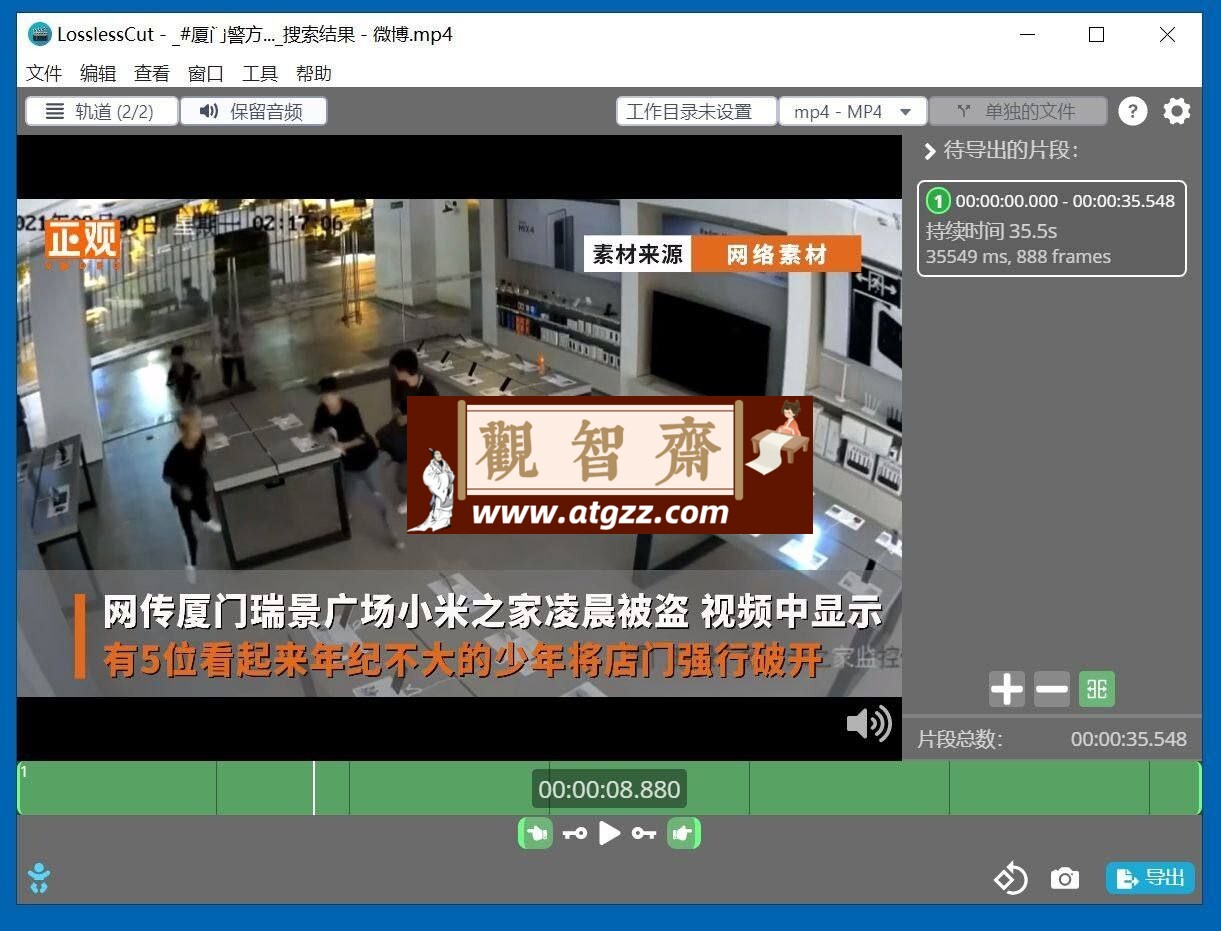1221x931 pixels.
Task: Click the rotation preview icon
Action: (x=1010, y=879)
